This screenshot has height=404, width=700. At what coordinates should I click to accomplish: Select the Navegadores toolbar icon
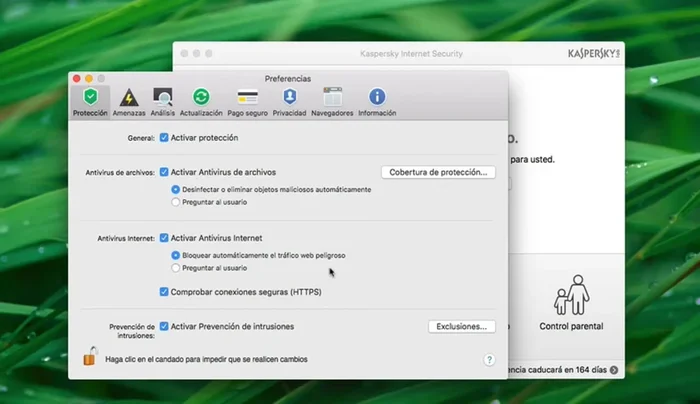coord(332,98)
